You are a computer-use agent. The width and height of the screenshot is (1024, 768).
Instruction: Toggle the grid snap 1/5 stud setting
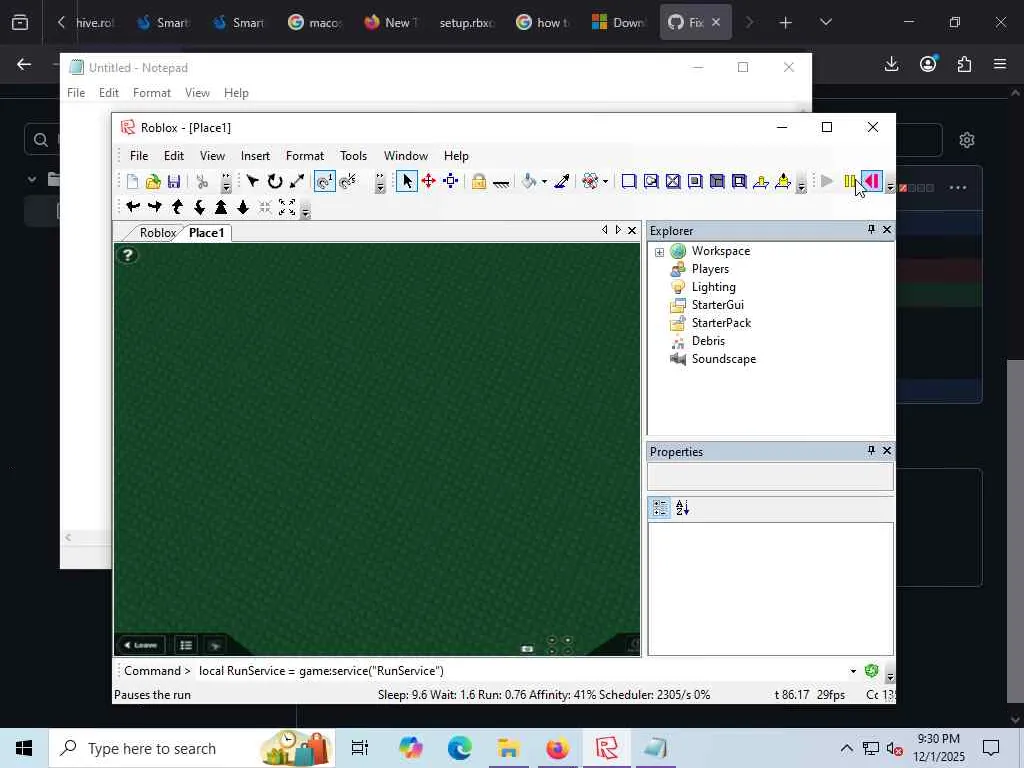[x=348, y=181]
